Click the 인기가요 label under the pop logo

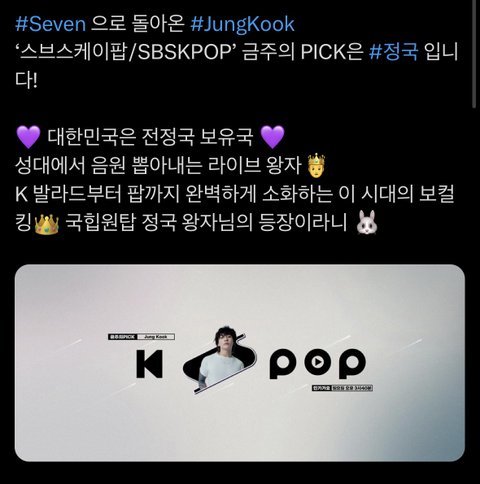[x=321, y=388]
